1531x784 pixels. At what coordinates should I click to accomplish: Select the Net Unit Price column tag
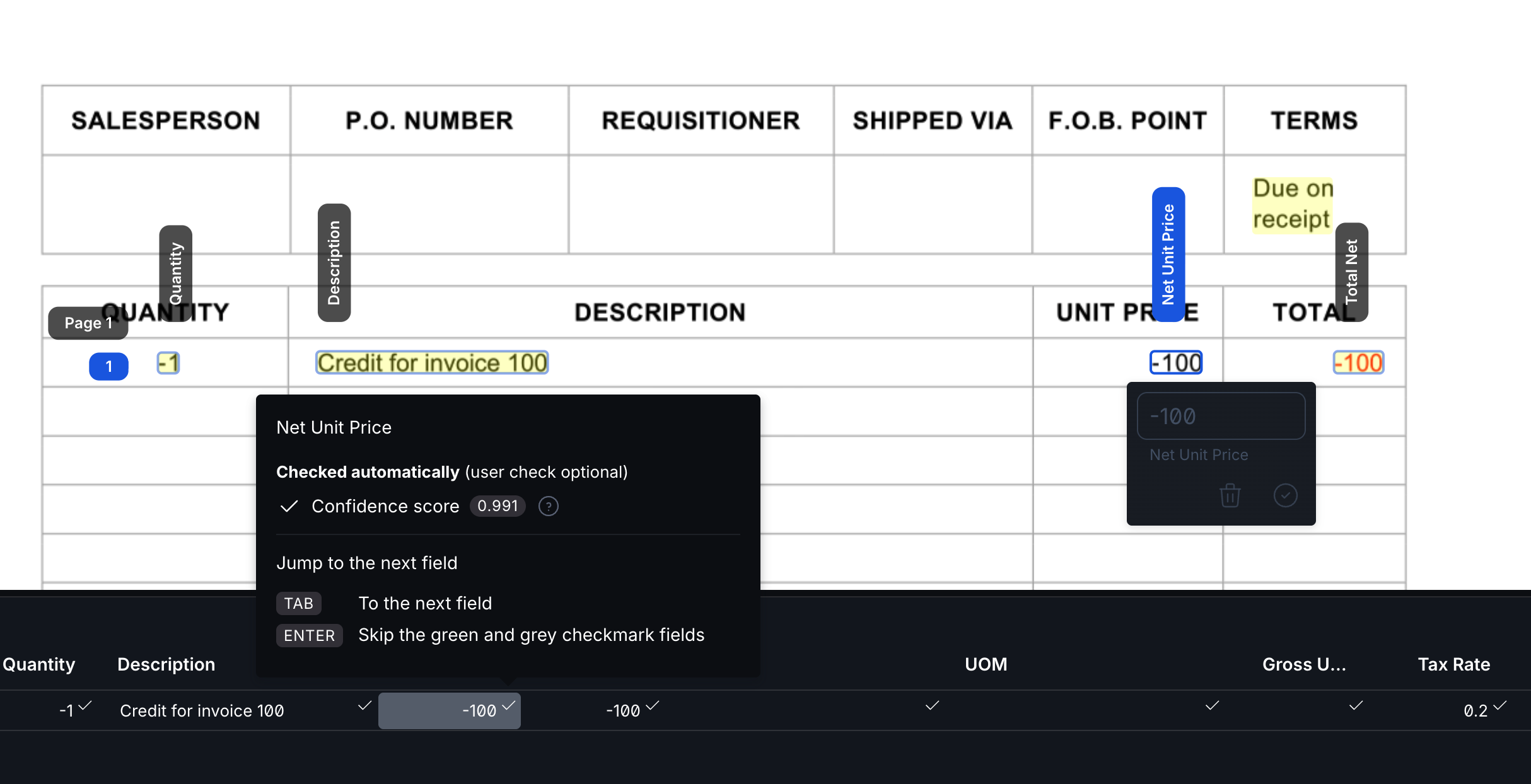[1168, 254]
